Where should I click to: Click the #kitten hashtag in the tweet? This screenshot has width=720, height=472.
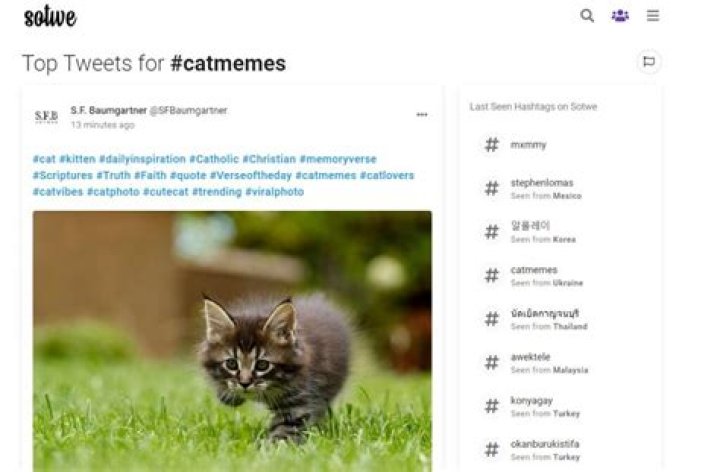click(x=76, y=159)
